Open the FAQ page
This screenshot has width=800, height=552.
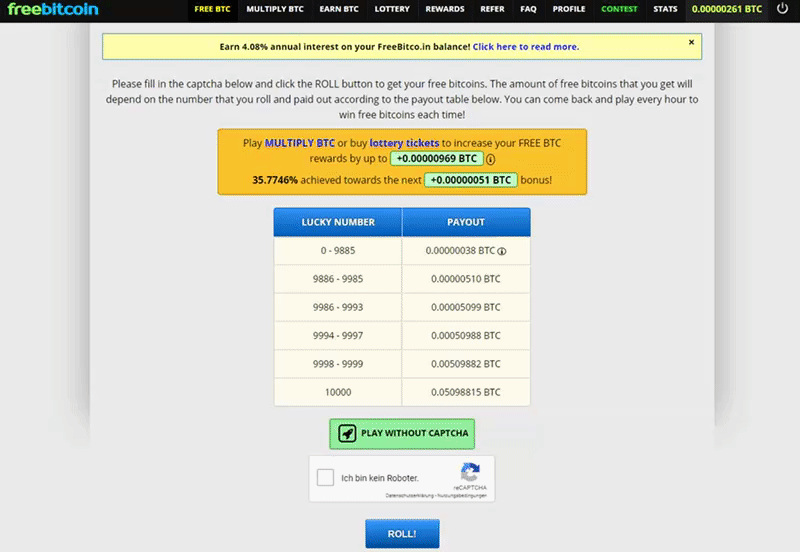[x=529, y=9]
